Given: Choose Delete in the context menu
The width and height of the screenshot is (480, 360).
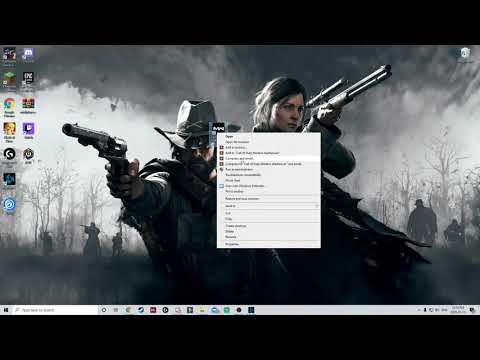Looking at the screenshot, I should click(269, 231).
